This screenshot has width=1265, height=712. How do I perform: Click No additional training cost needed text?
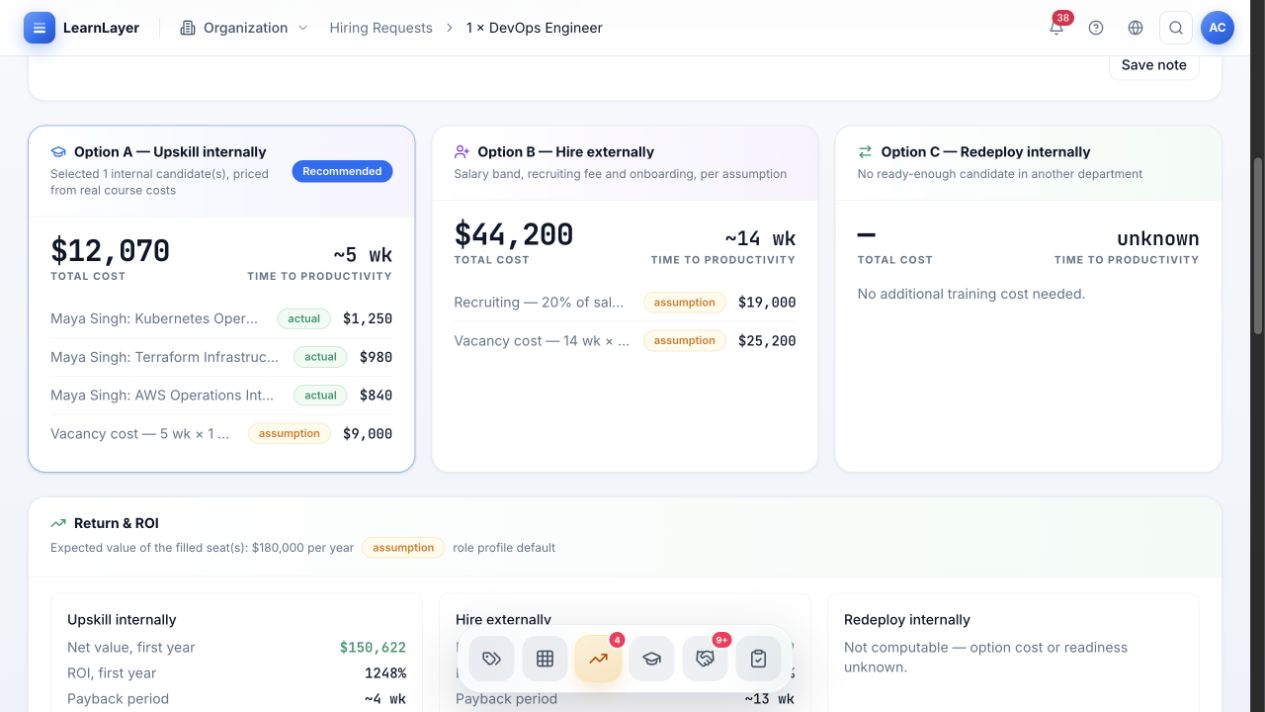pyautogui.click(x=971, y=294)
